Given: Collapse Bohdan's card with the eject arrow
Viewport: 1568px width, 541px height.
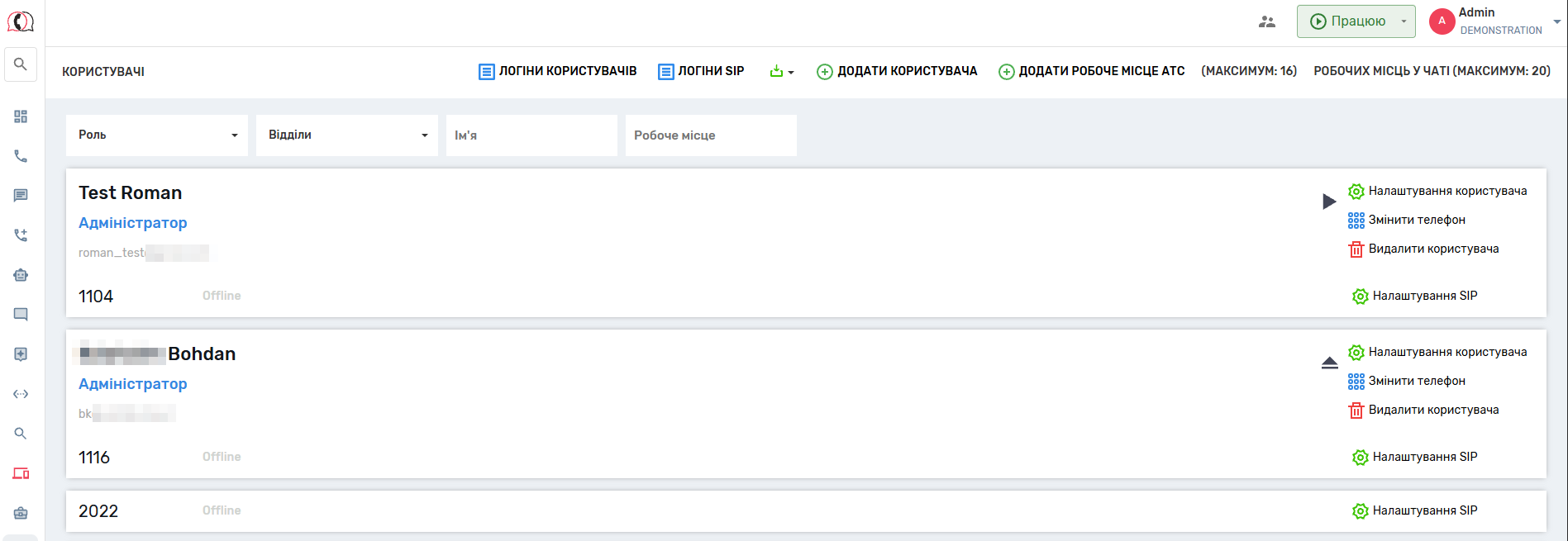Looking at the screenshot, I should (x=1329, y=363).
